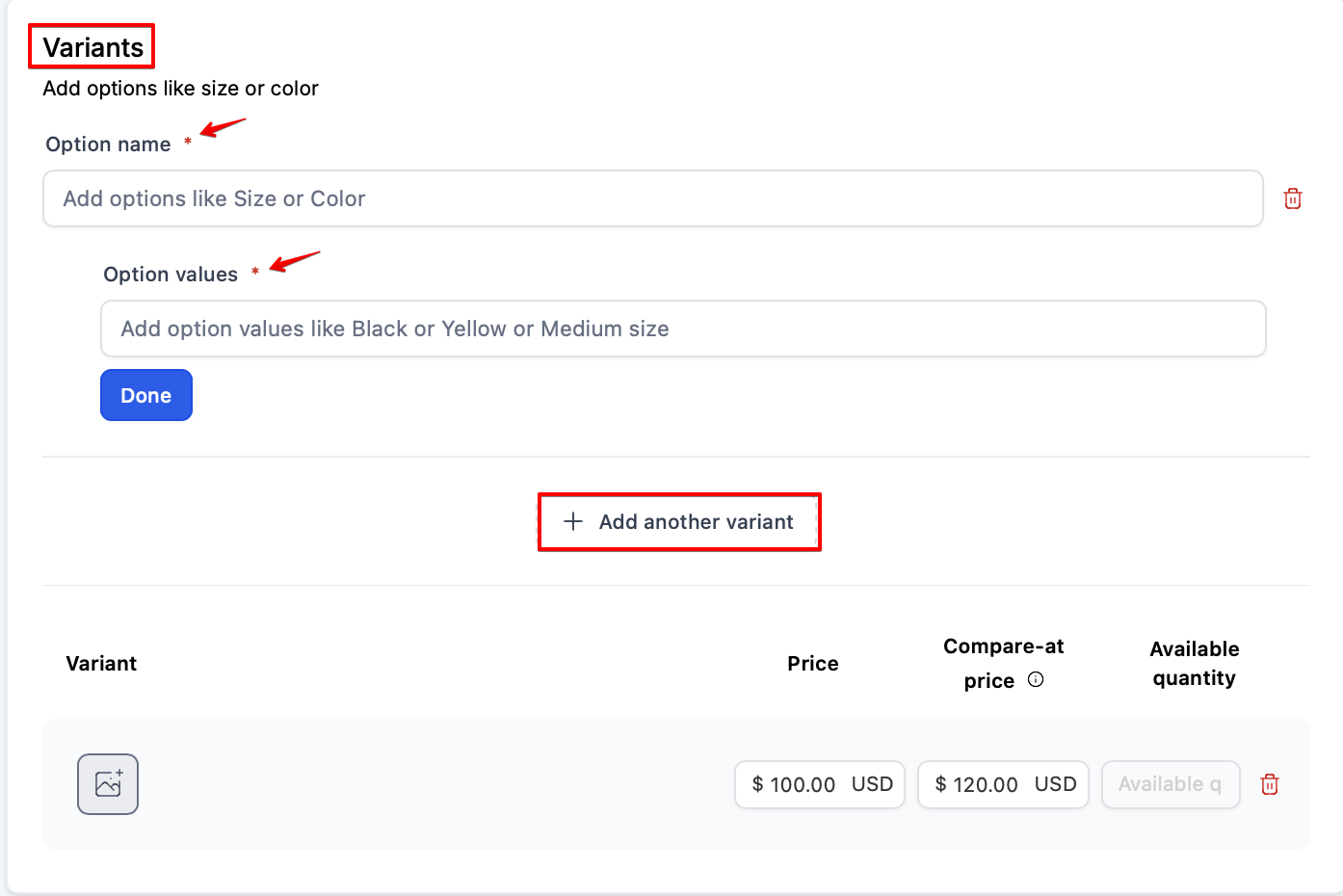This screenshot has width=1343, height=896.
Task: Edit the $100.00 USD price field
Action: point(819,784)
